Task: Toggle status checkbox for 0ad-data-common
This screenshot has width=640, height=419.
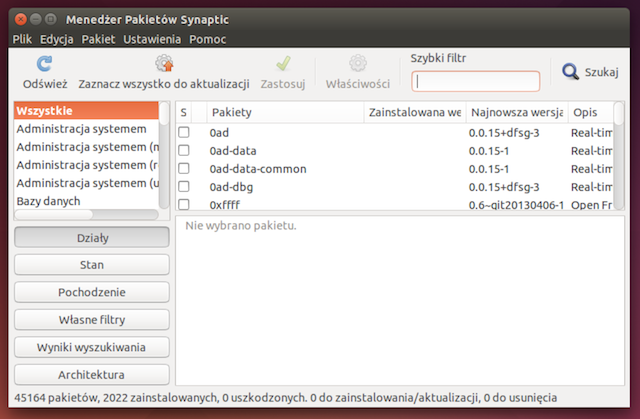Action: [x=184, y=168]
